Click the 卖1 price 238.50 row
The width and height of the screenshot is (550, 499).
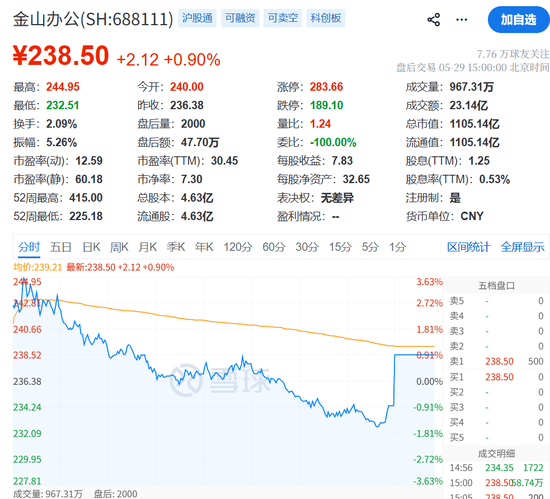coord(496,361)
